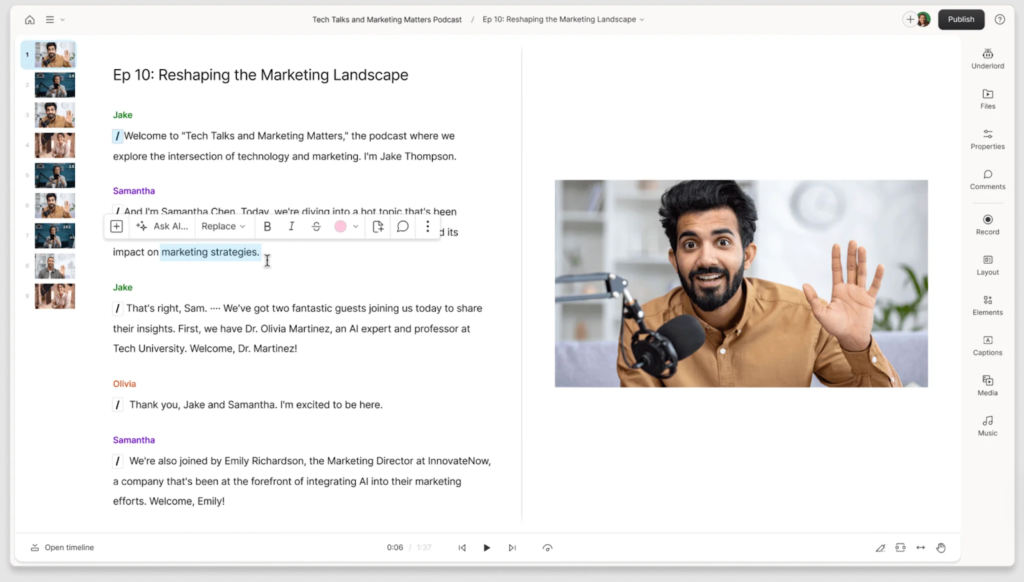Select scene 4 thumbnail

55,145
